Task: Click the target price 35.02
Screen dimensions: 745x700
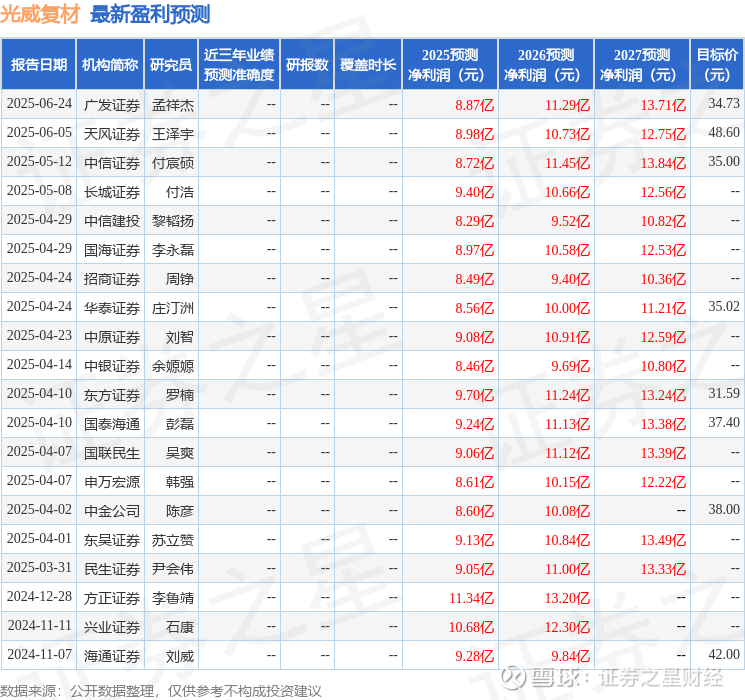Action: tap(724, 306)
